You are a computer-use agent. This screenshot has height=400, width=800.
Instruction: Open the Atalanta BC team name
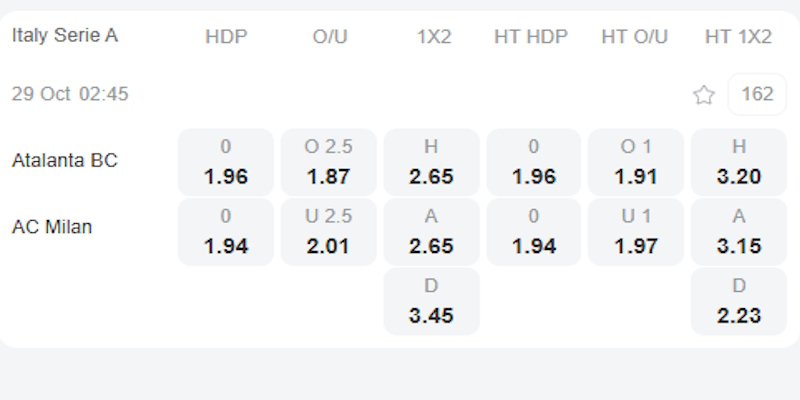65,160
